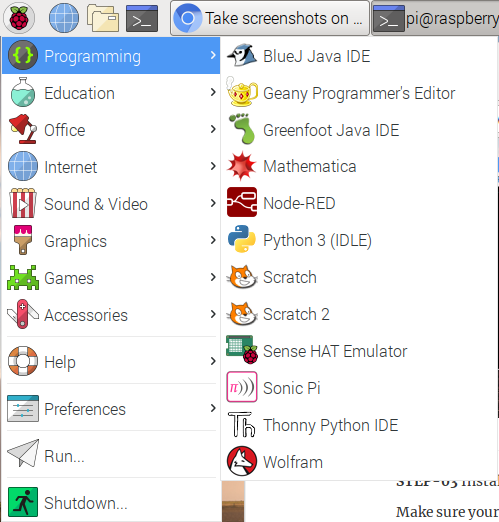Launch Node-RED from Programming submenu
The image size is (499, 522).
(x=359, y=203)
